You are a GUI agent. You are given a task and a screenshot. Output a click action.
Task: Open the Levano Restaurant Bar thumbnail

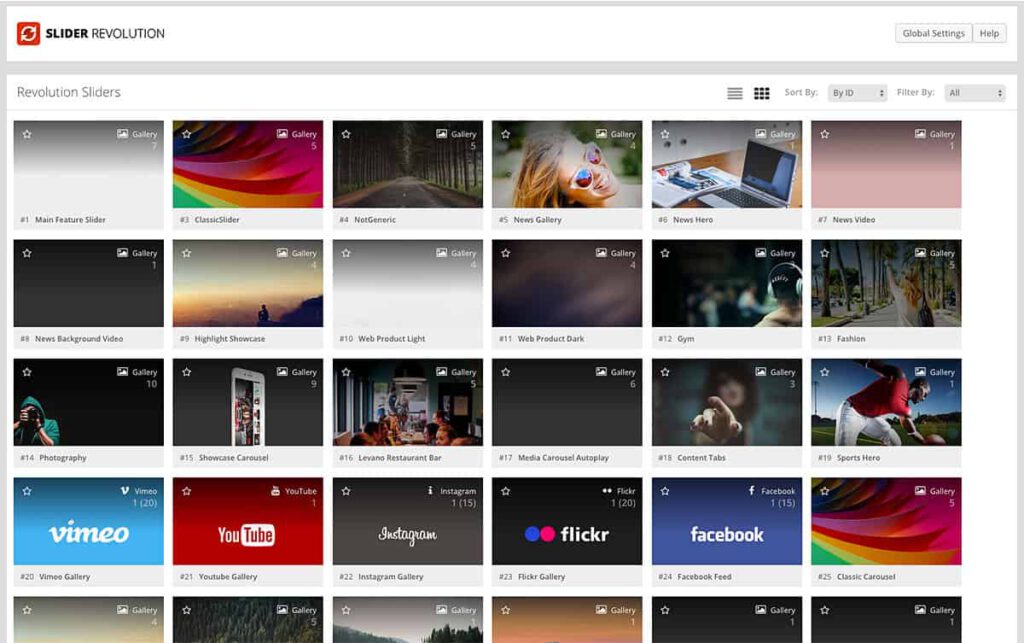[x=408, y=402]
